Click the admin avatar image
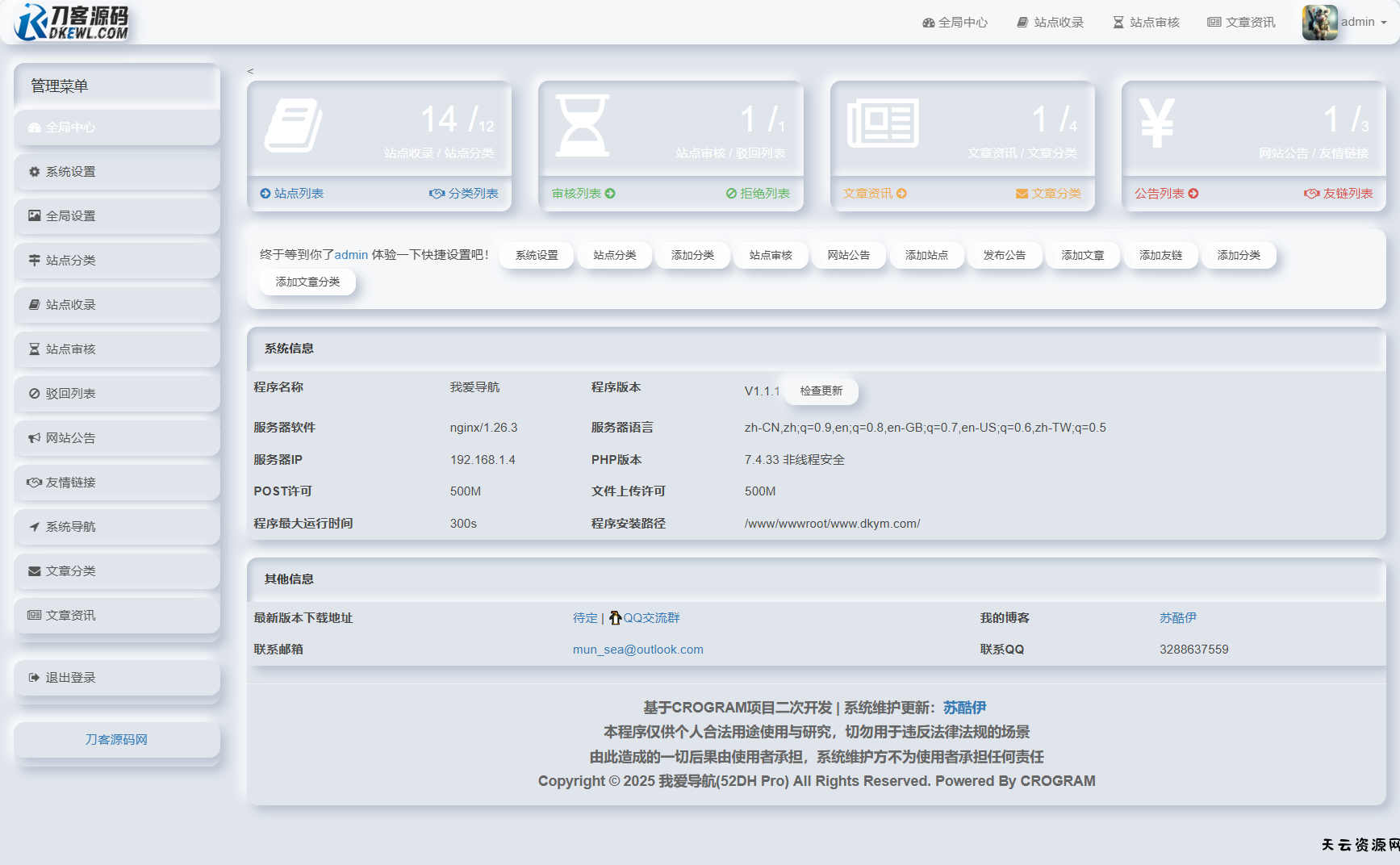 [x=1319, y=22]
